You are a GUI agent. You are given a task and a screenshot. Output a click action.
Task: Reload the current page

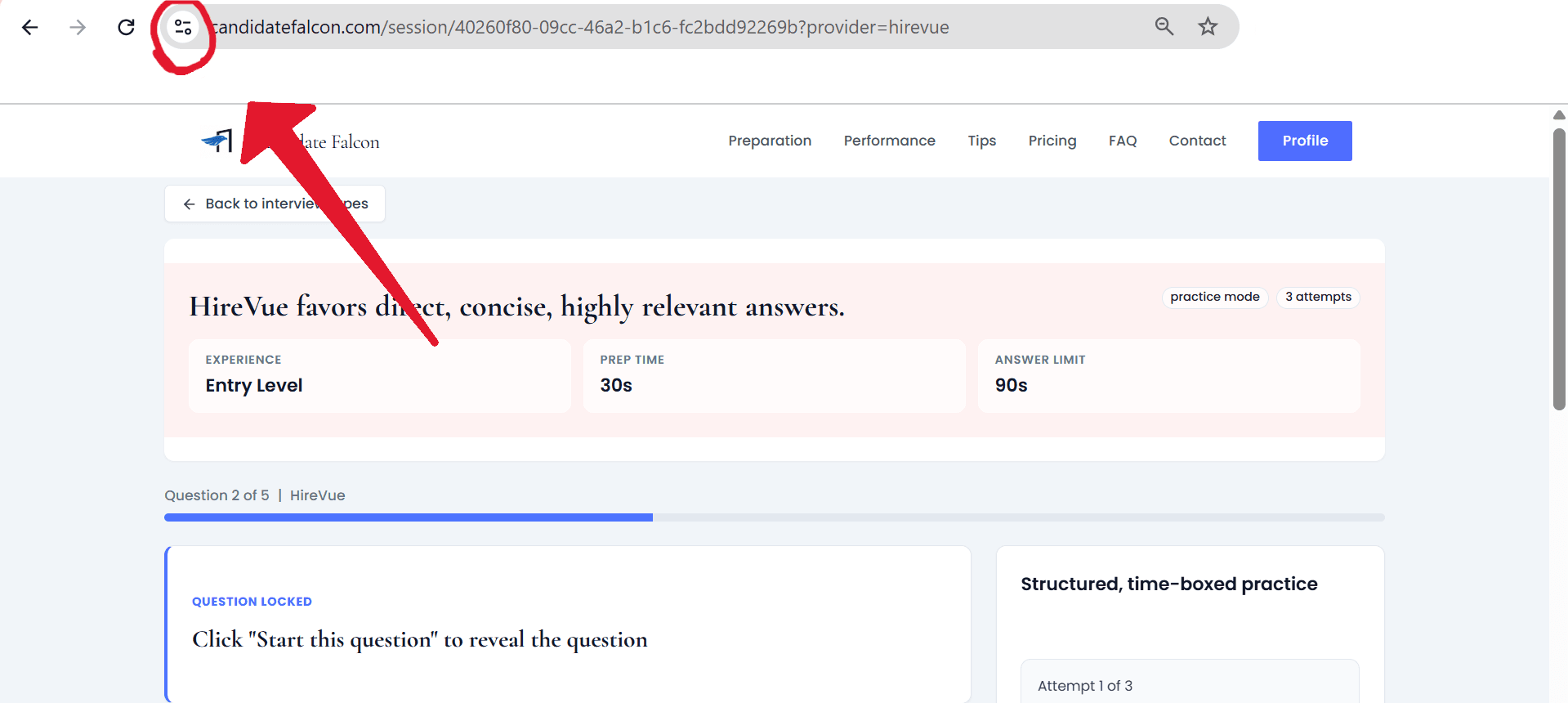[x=126, y=28]
